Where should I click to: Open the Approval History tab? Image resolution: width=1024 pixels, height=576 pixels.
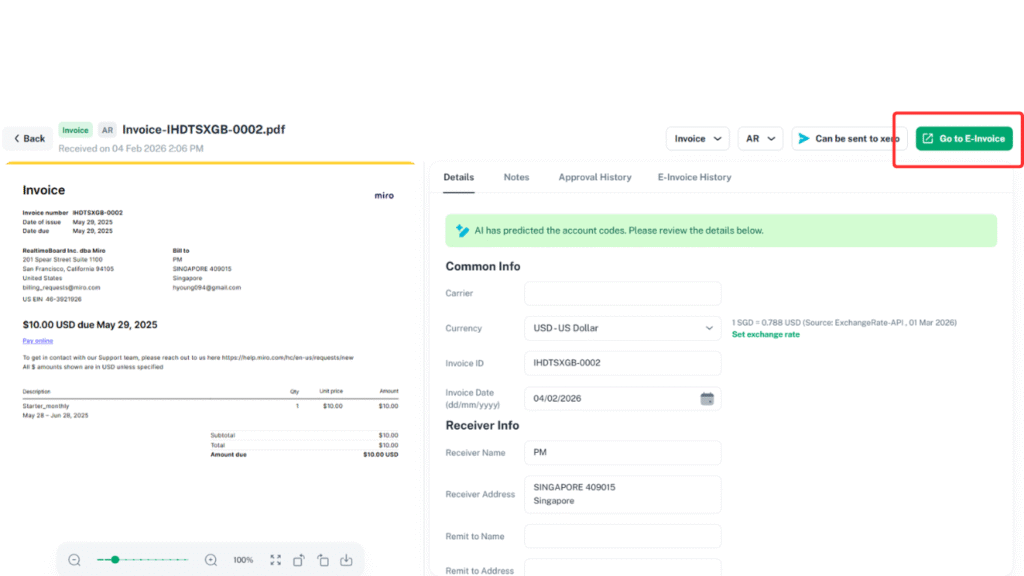(594, 177)
